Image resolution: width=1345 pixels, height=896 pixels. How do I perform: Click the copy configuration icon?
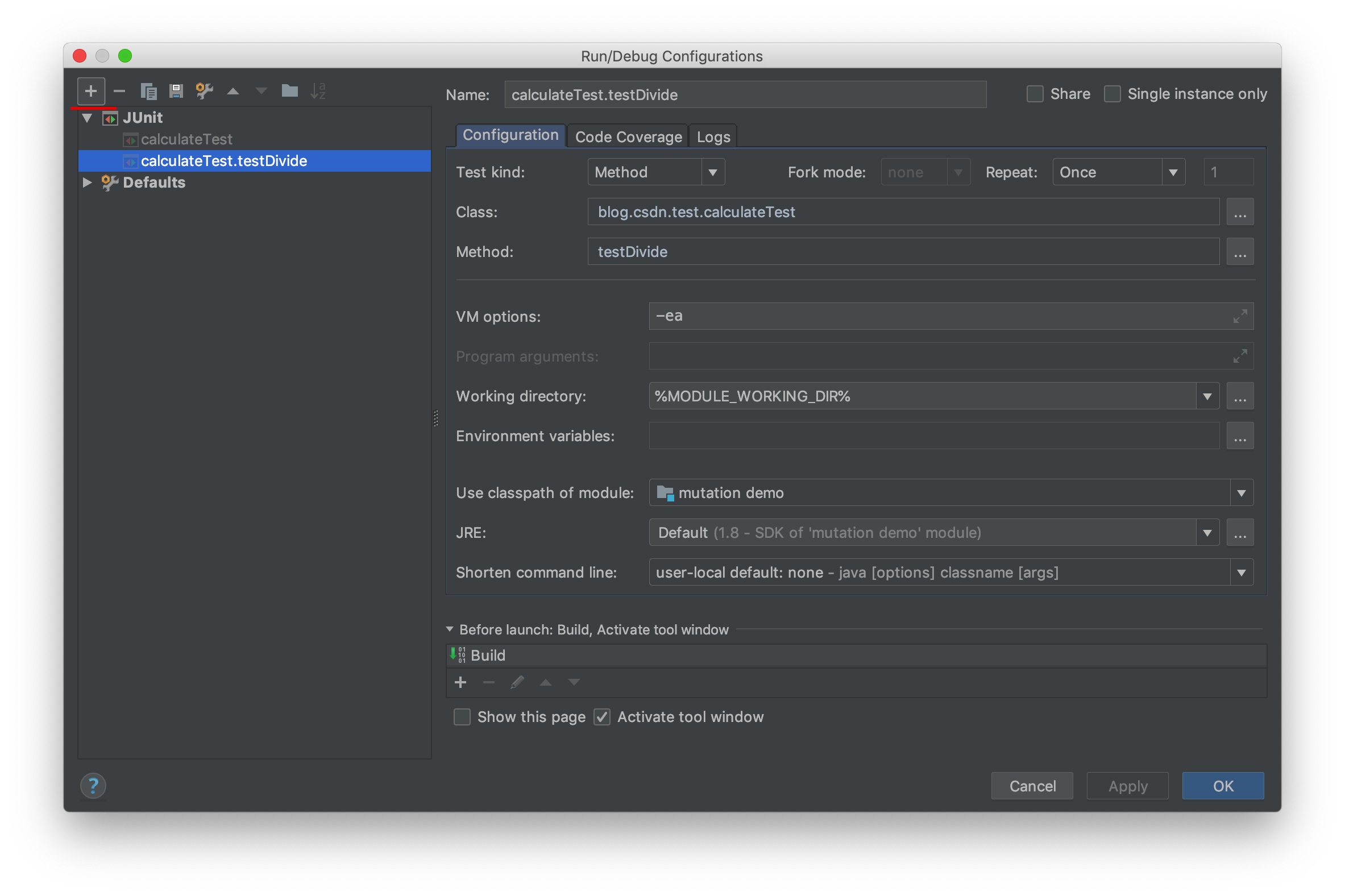click(x=148, y=91)
